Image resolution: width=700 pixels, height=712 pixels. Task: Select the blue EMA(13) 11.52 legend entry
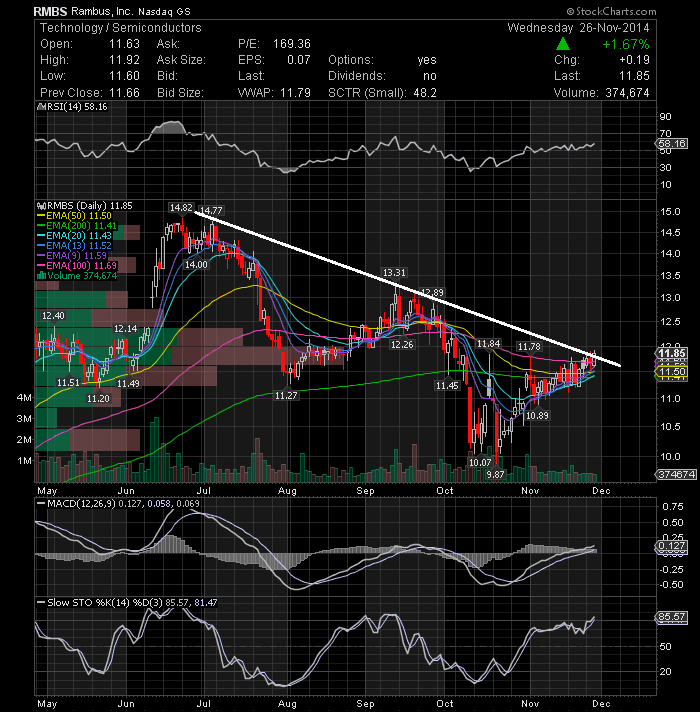coord(74,246)
